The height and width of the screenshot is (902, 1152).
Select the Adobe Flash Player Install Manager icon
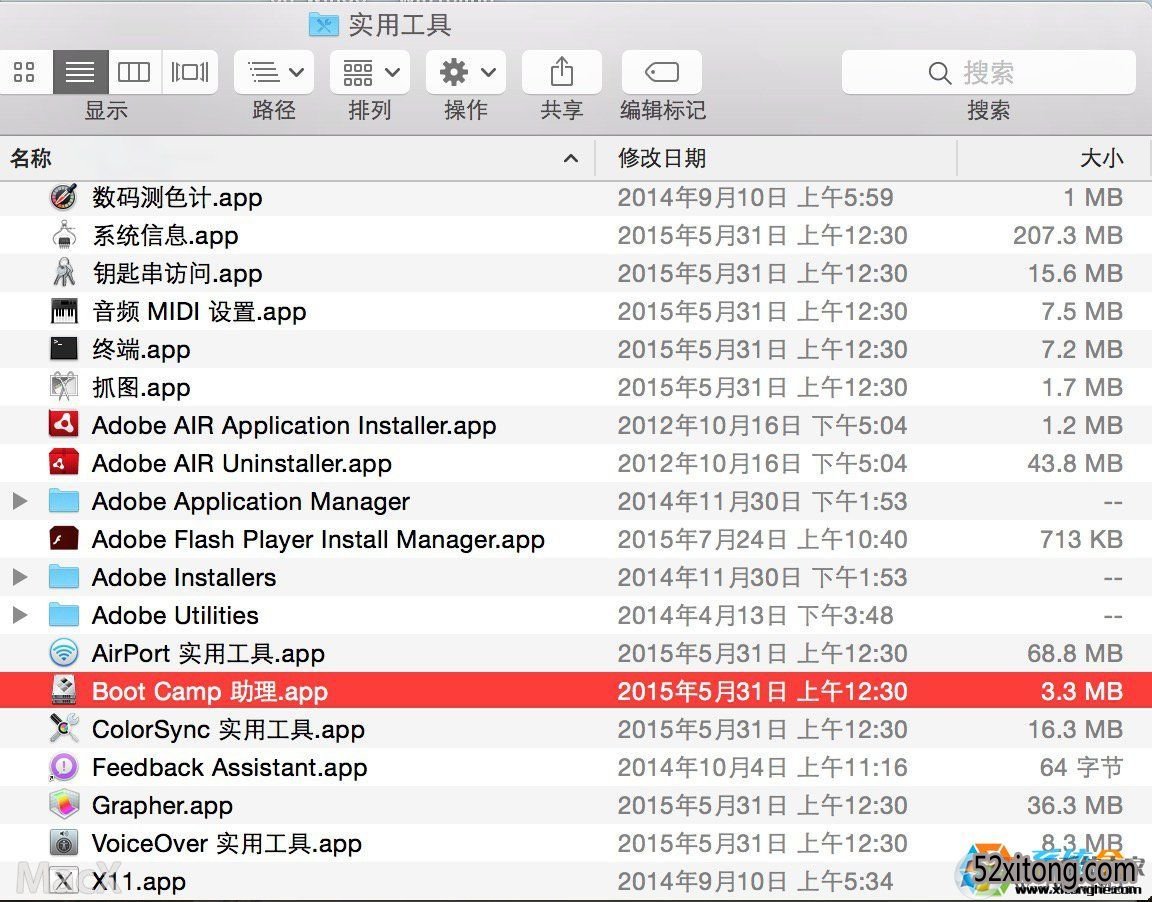pos(64,540)
